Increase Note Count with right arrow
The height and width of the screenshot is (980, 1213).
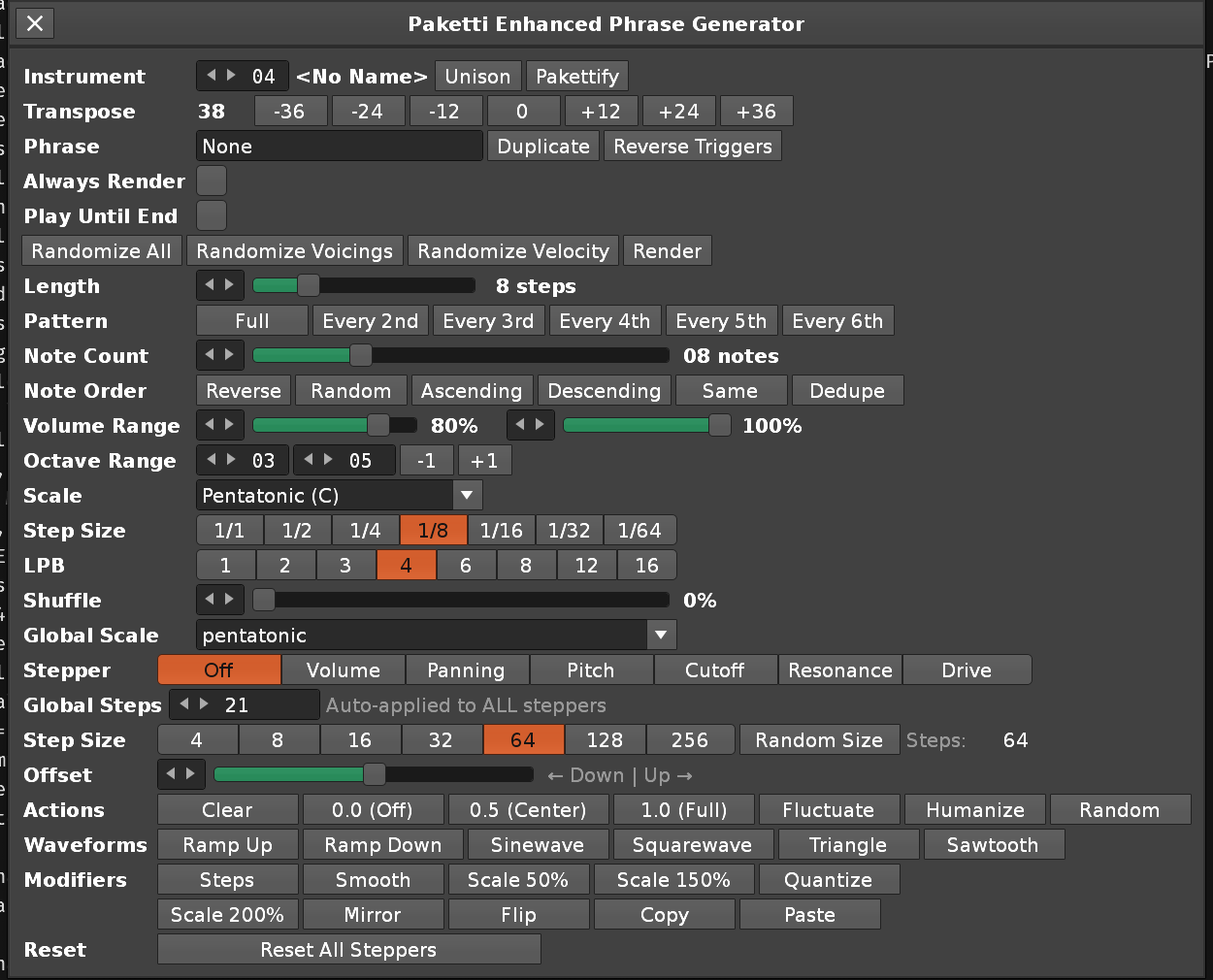[230, 355]
